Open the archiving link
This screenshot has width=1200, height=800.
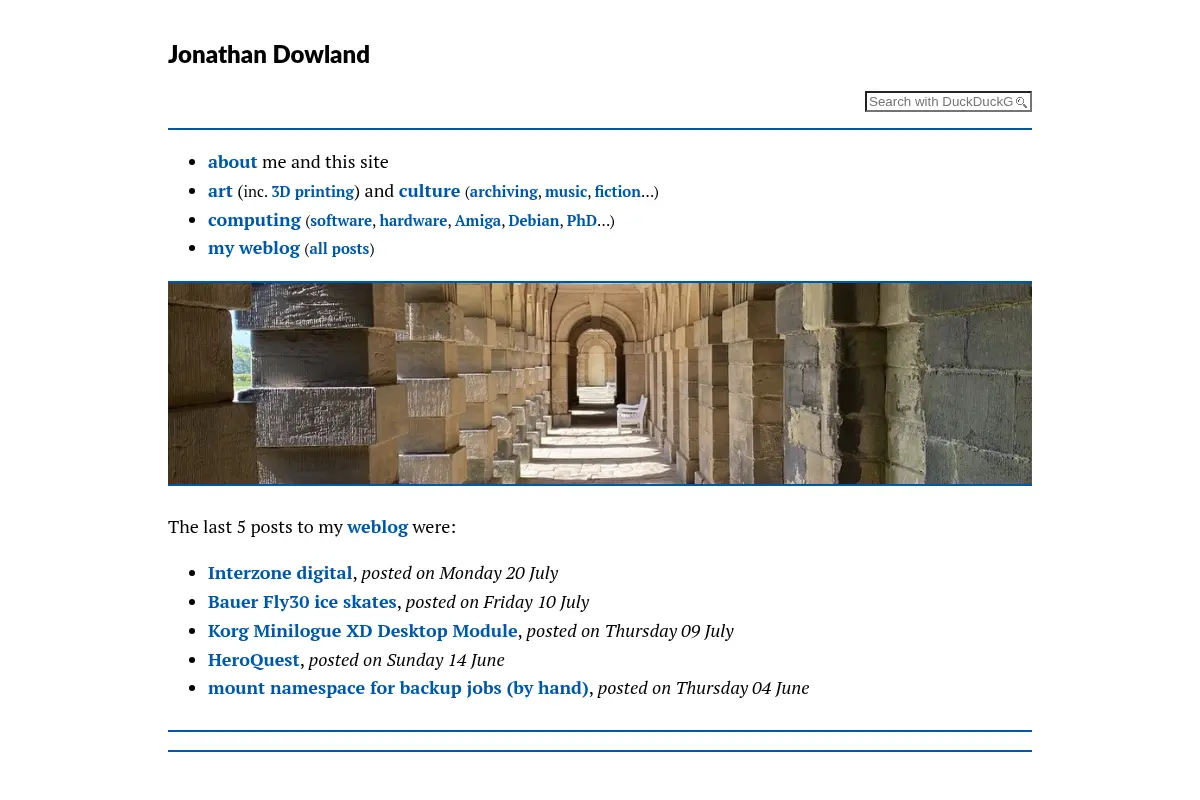tap(504, 192)
